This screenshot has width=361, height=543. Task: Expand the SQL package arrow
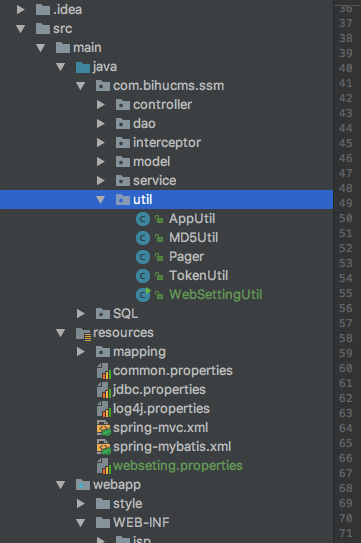[81, 314]
